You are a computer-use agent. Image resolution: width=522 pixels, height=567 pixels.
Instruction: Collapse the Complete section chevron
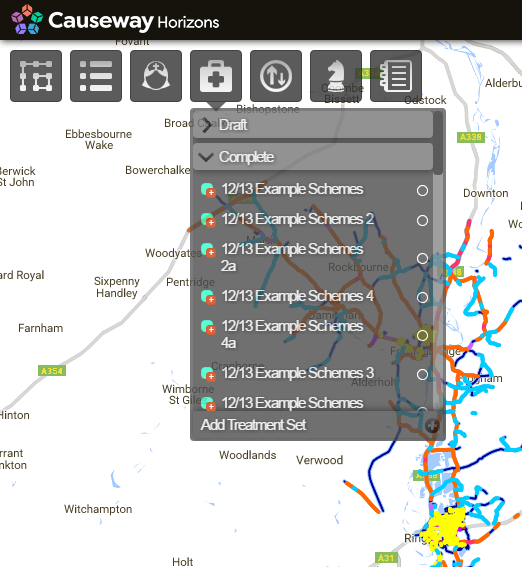coord(206,157)
